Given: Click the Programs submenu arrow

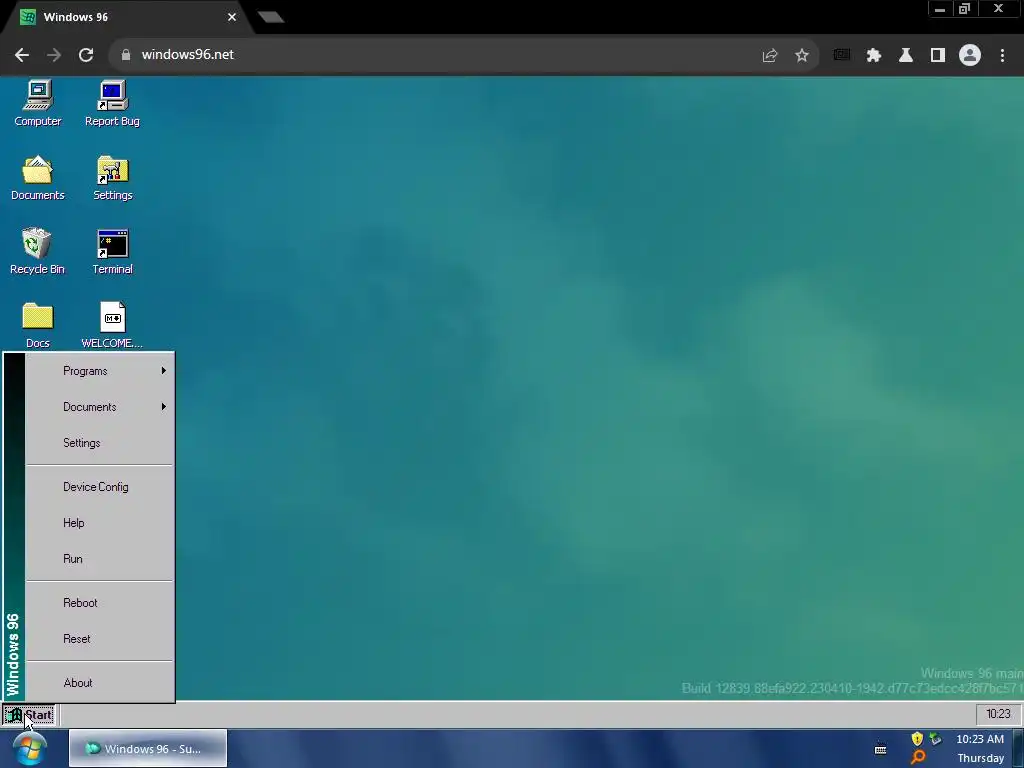Looking at the screenshot, I should 163,371.
